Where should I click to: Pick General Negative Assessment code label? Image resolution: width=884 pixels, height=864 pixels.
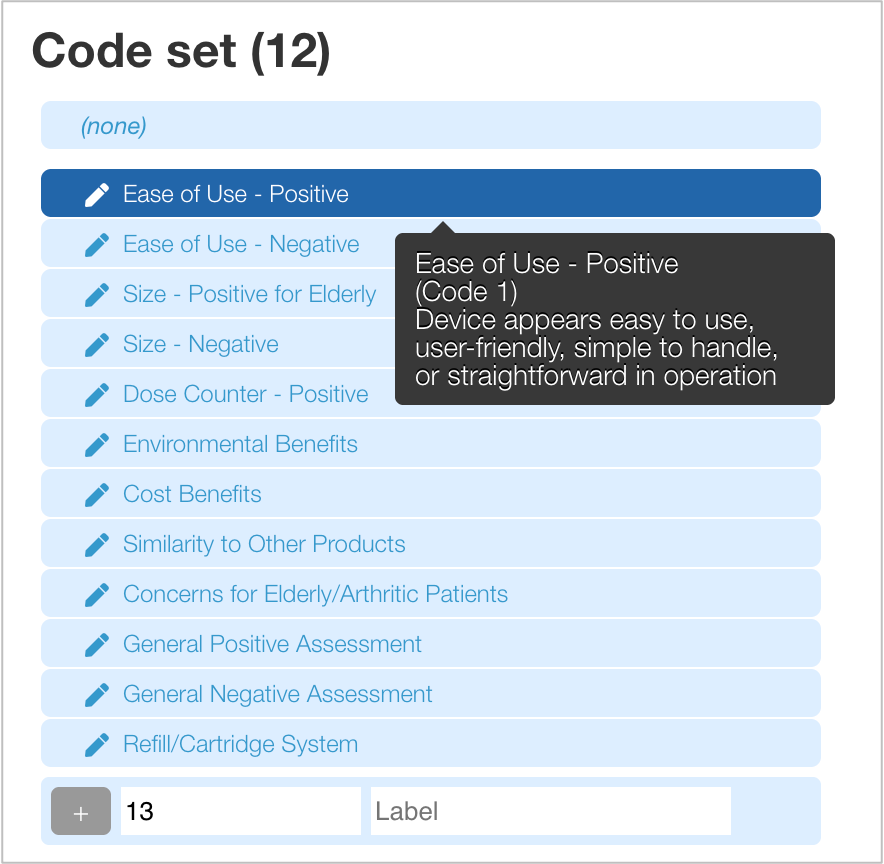pos(277,694)
